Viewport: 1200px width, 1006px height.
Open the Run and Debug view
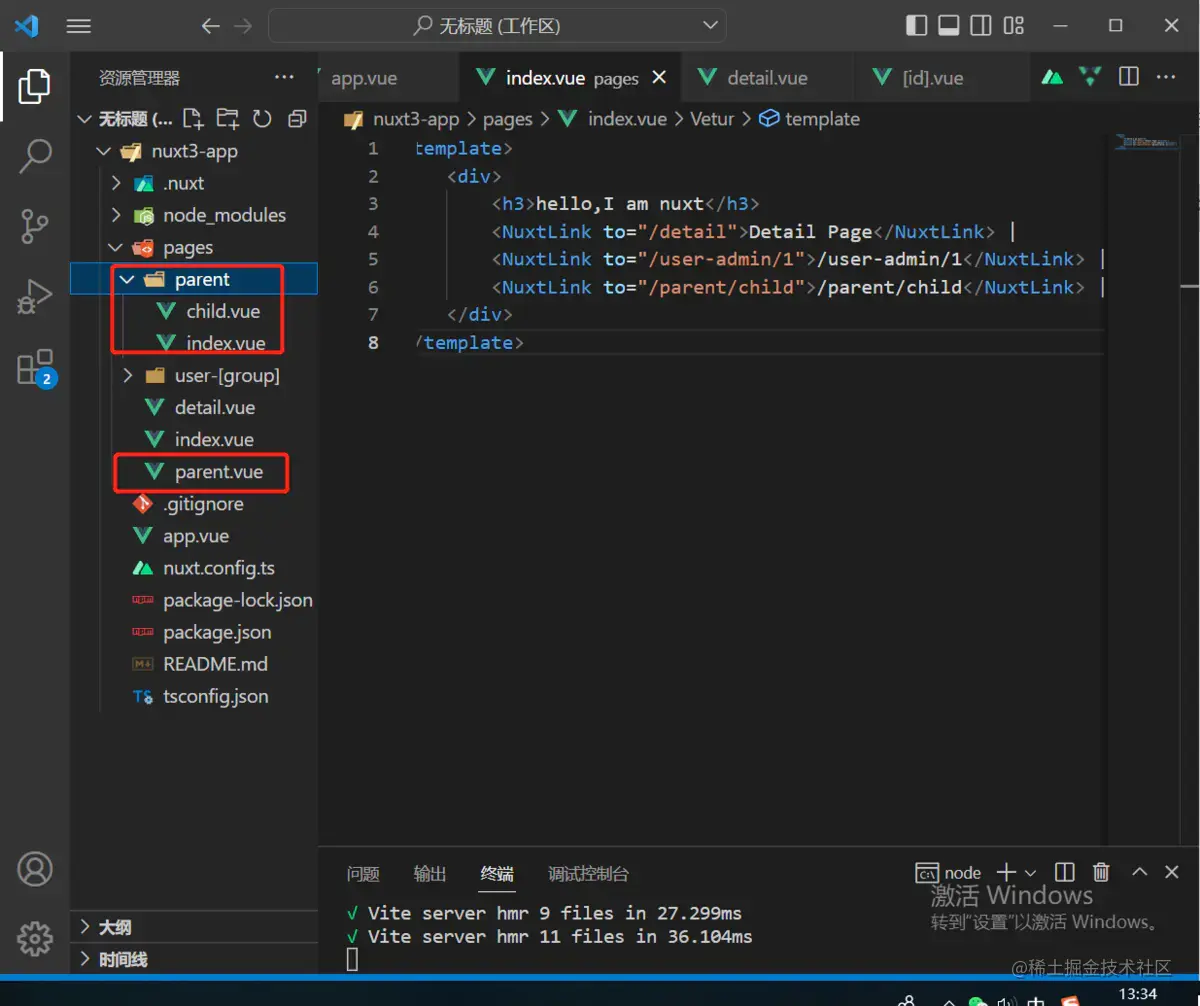tap(35, 297)
